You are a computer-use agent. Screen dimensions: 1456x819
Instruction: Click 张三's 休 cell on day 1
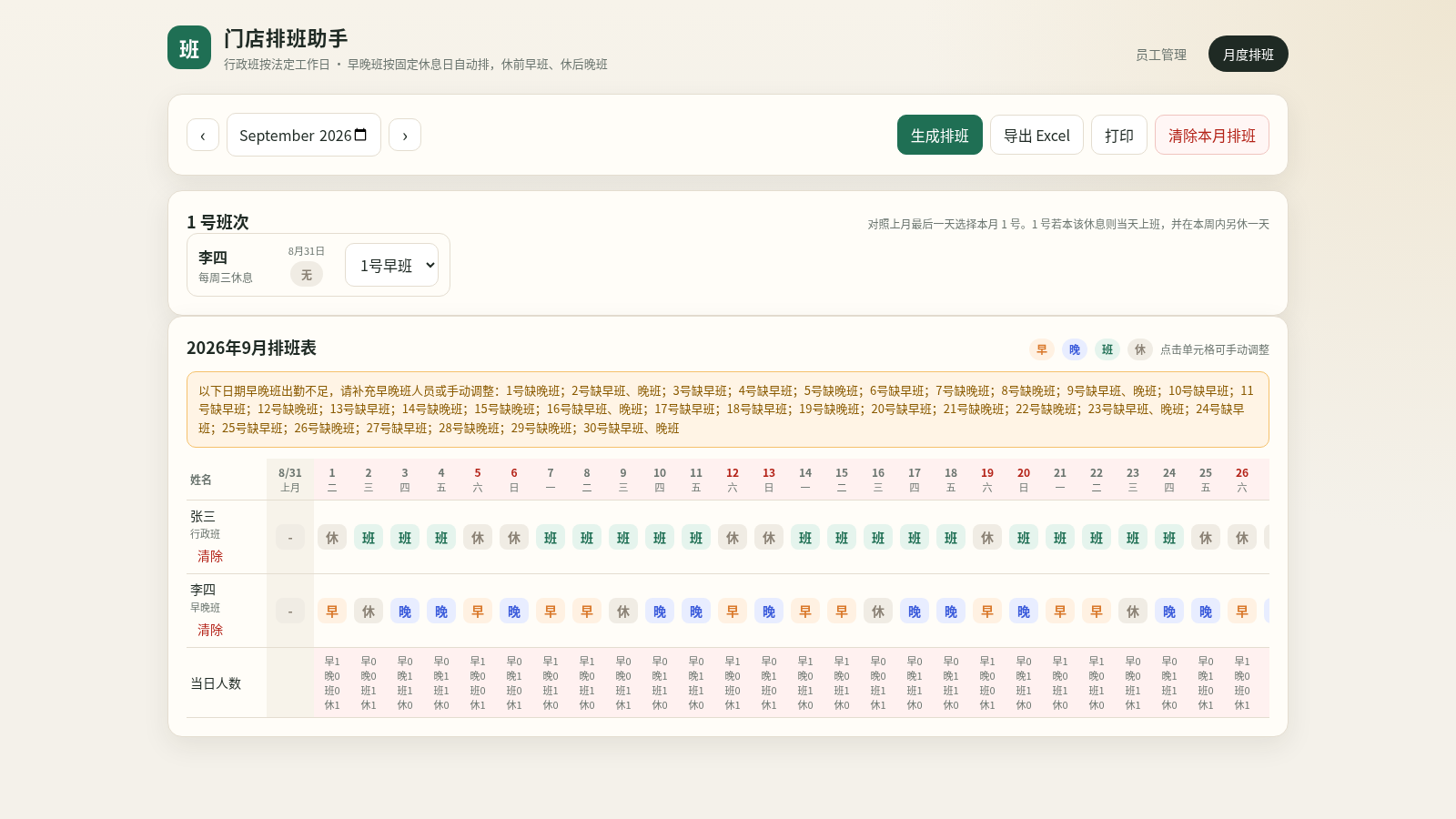[x=332, y=537]
